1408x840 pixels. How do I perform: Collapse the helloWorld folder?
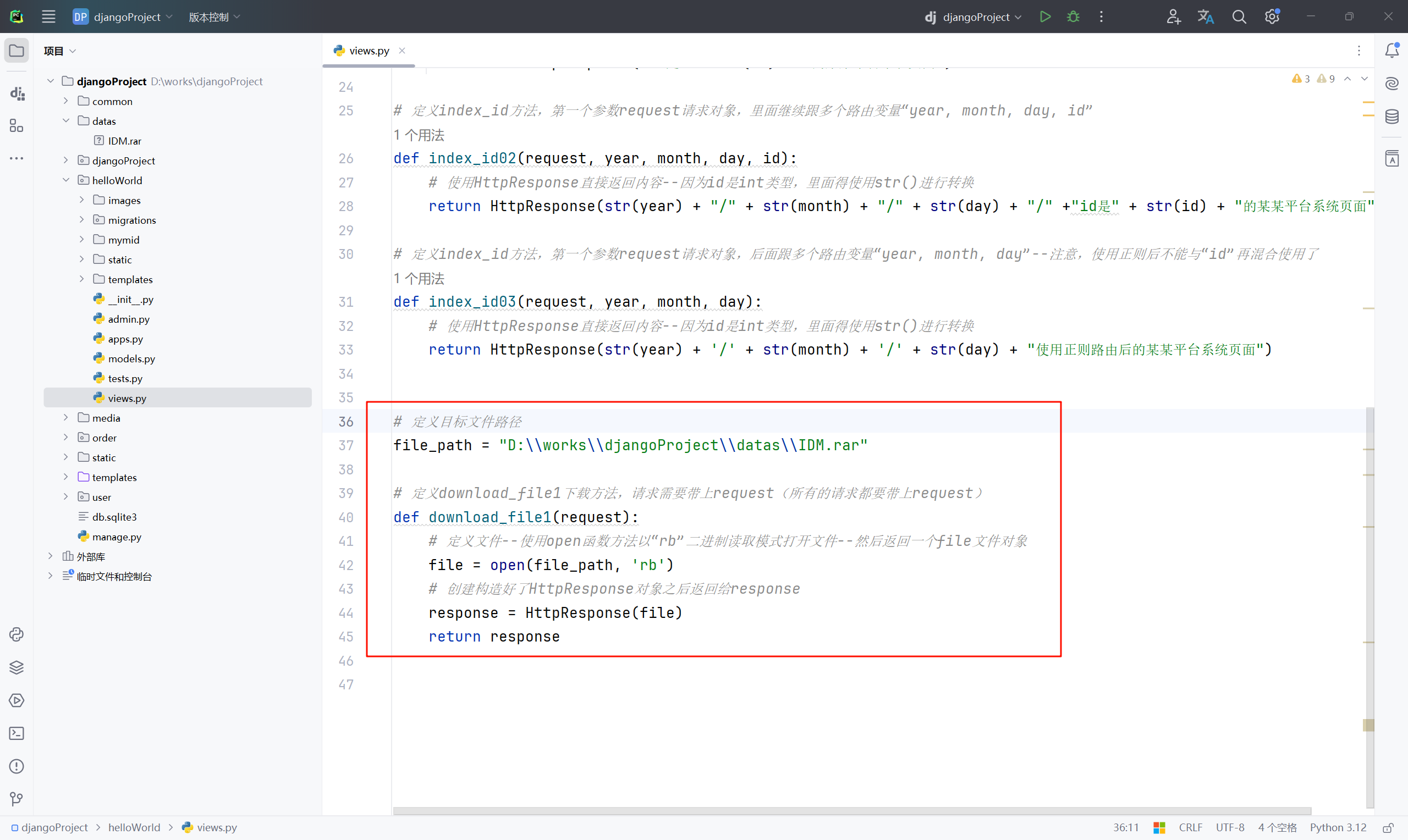65,180
